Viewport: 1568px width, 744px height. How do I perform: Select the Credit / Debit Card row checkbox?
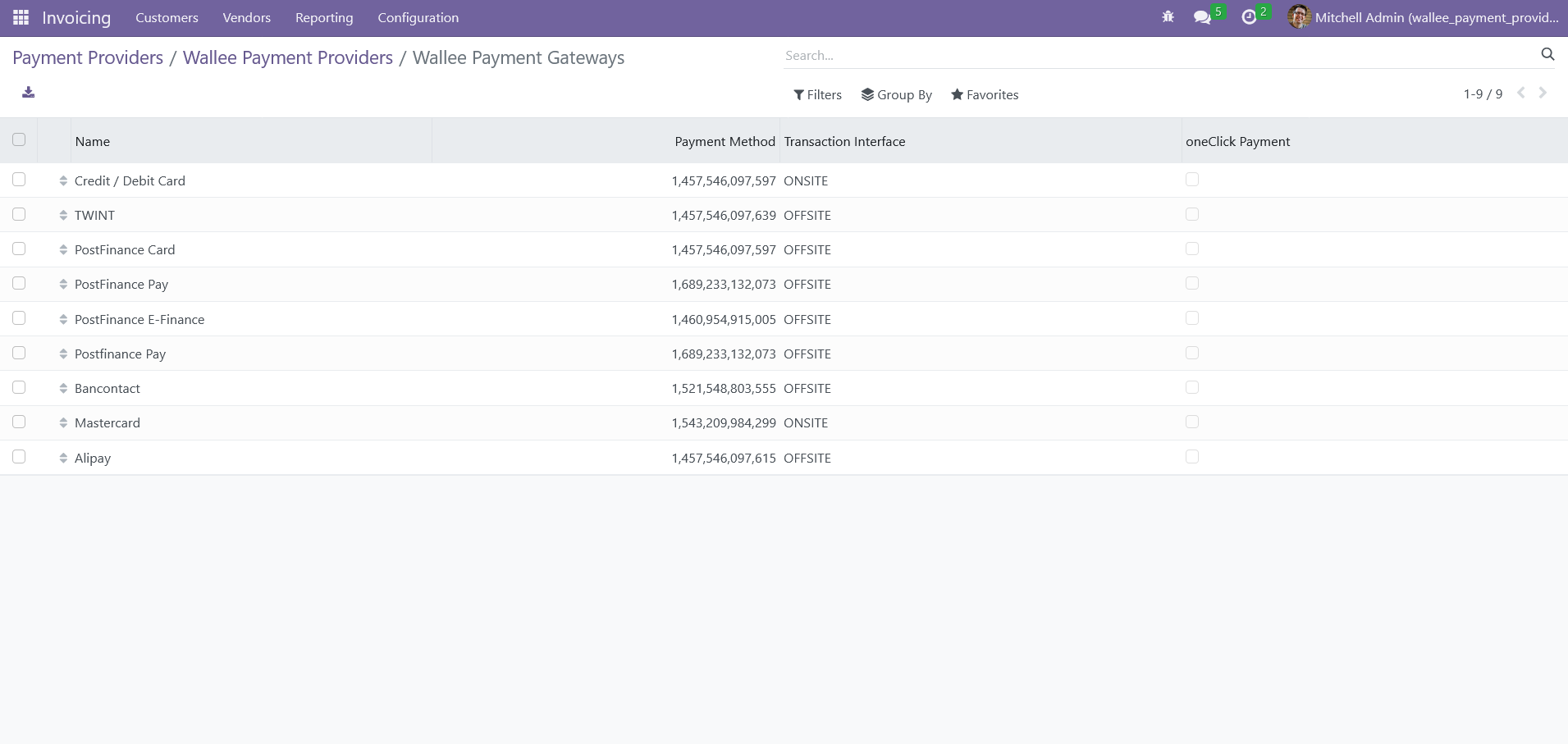[19, 180]
